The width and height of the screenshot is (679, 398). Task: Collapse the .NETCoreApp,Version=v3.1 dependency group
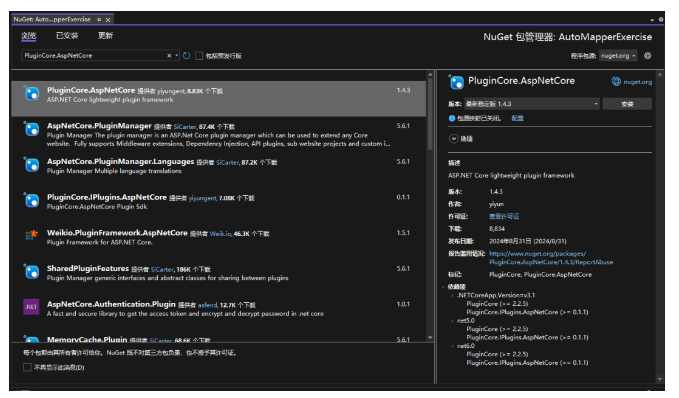(453, 295)
